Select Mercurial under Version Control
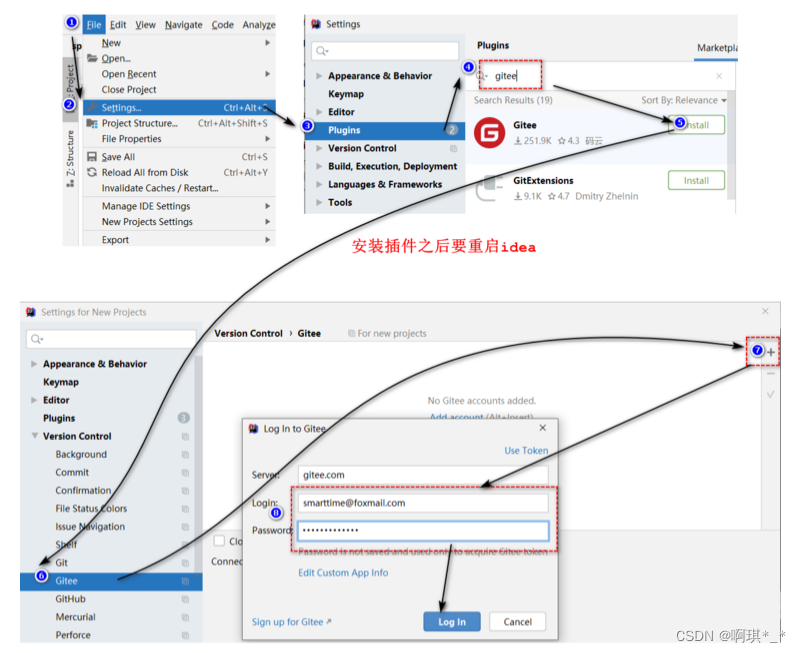The image size is (801, 653). point(76,617)
